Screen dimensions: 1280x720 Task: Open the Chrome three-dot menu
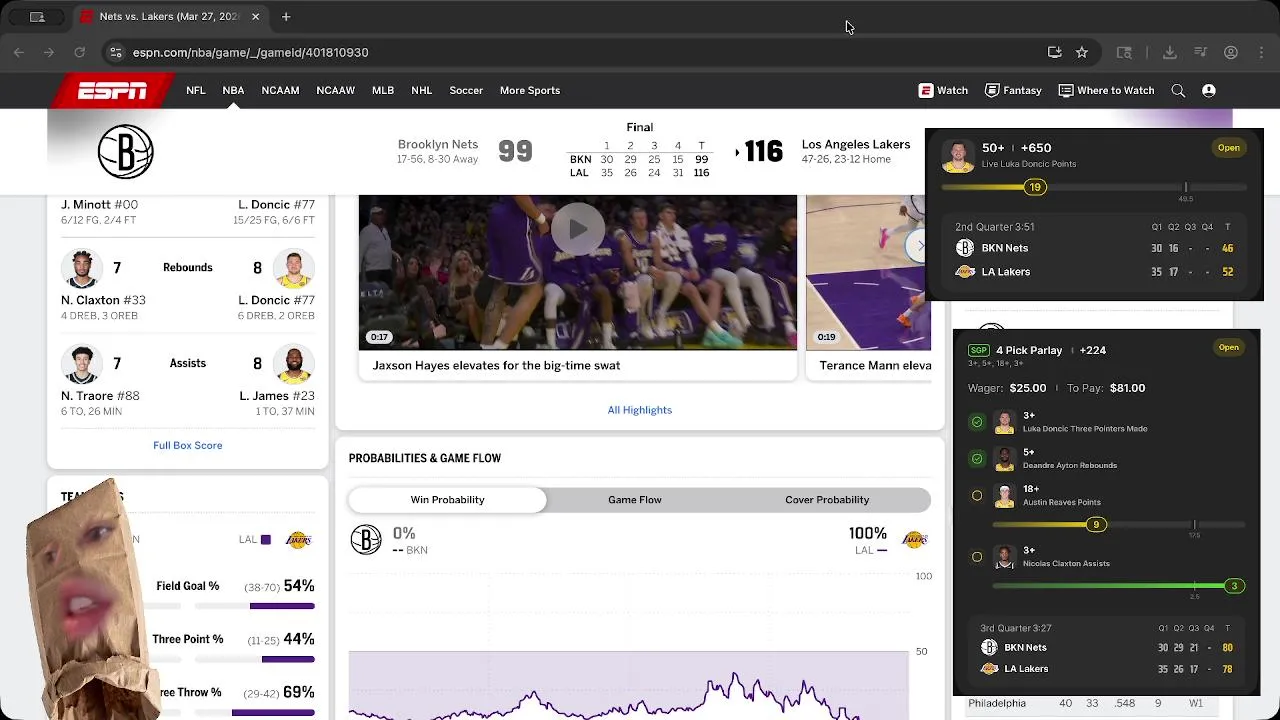(1260, 52)
